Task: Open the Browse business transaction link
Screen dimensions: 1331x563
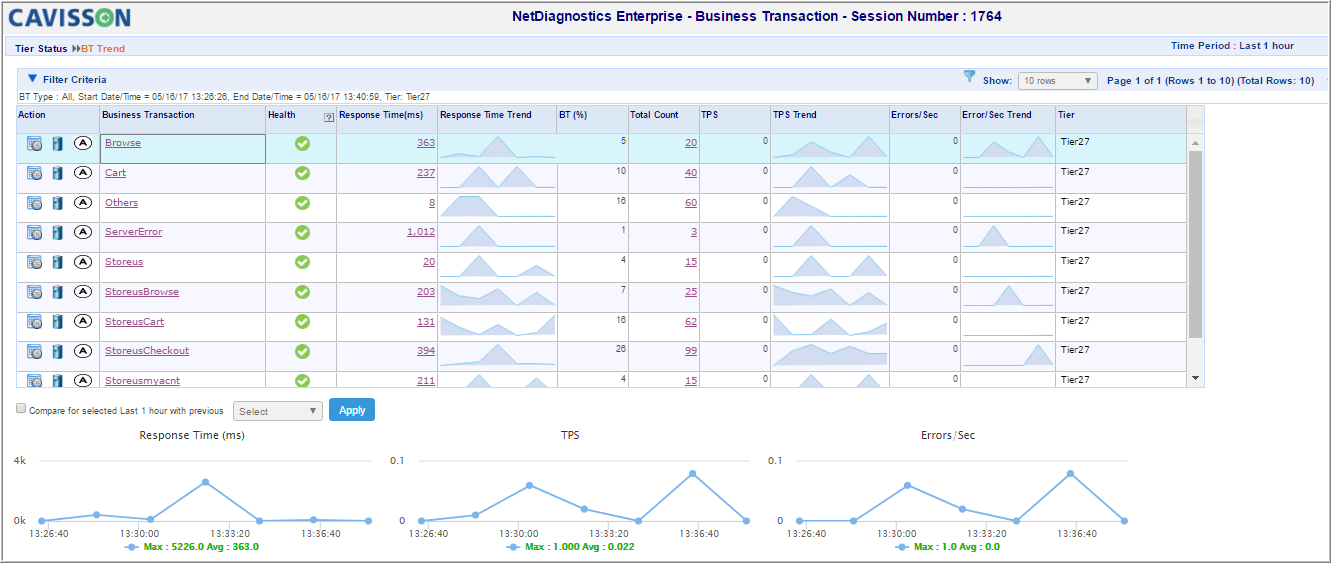Action: [x=123, y=143]
